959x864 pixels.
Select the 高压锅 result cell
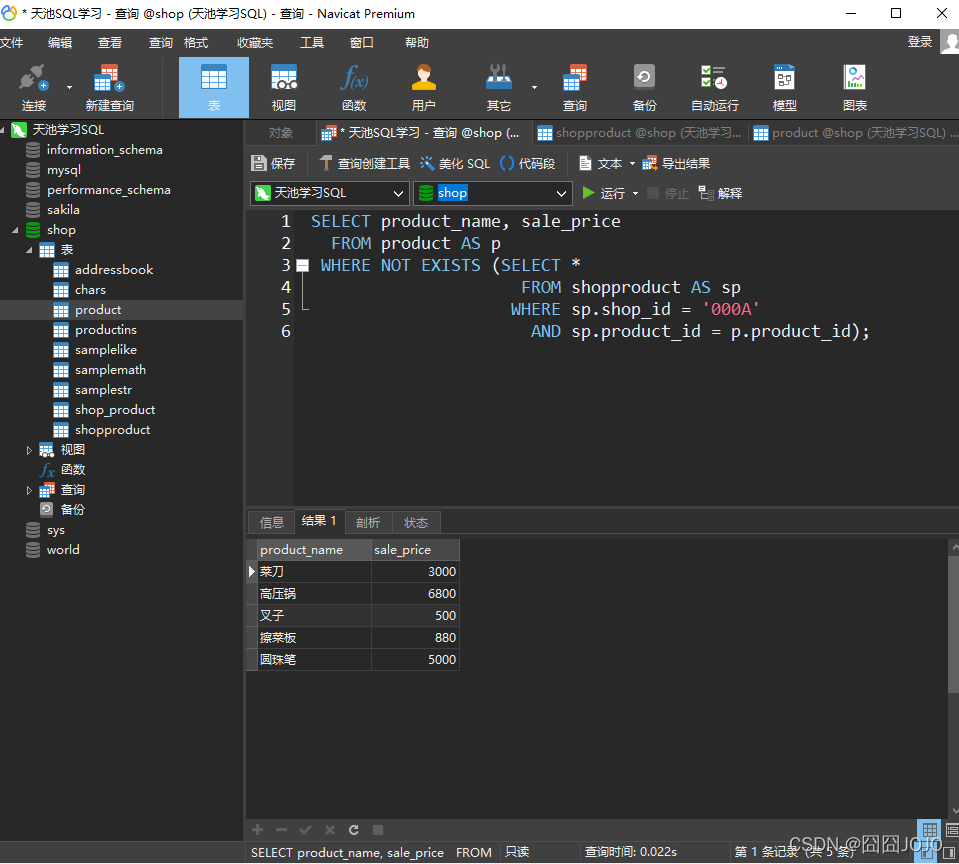[314, 594]
